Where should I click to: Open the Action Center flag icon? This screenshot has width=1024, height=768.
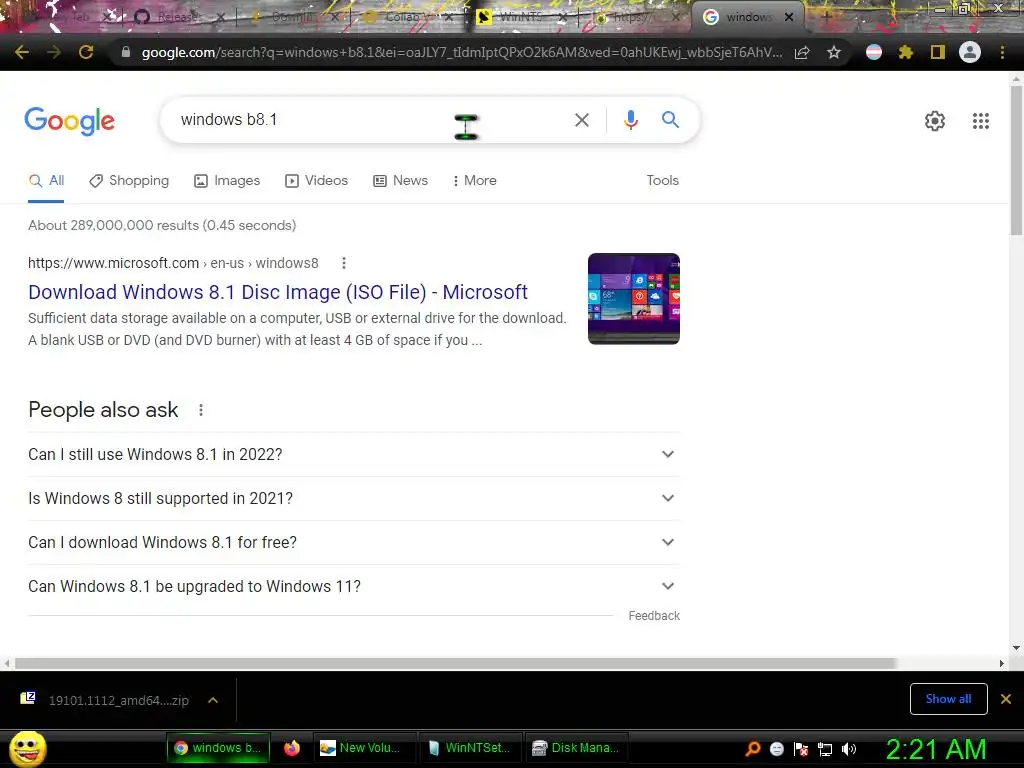click(801, 749)
